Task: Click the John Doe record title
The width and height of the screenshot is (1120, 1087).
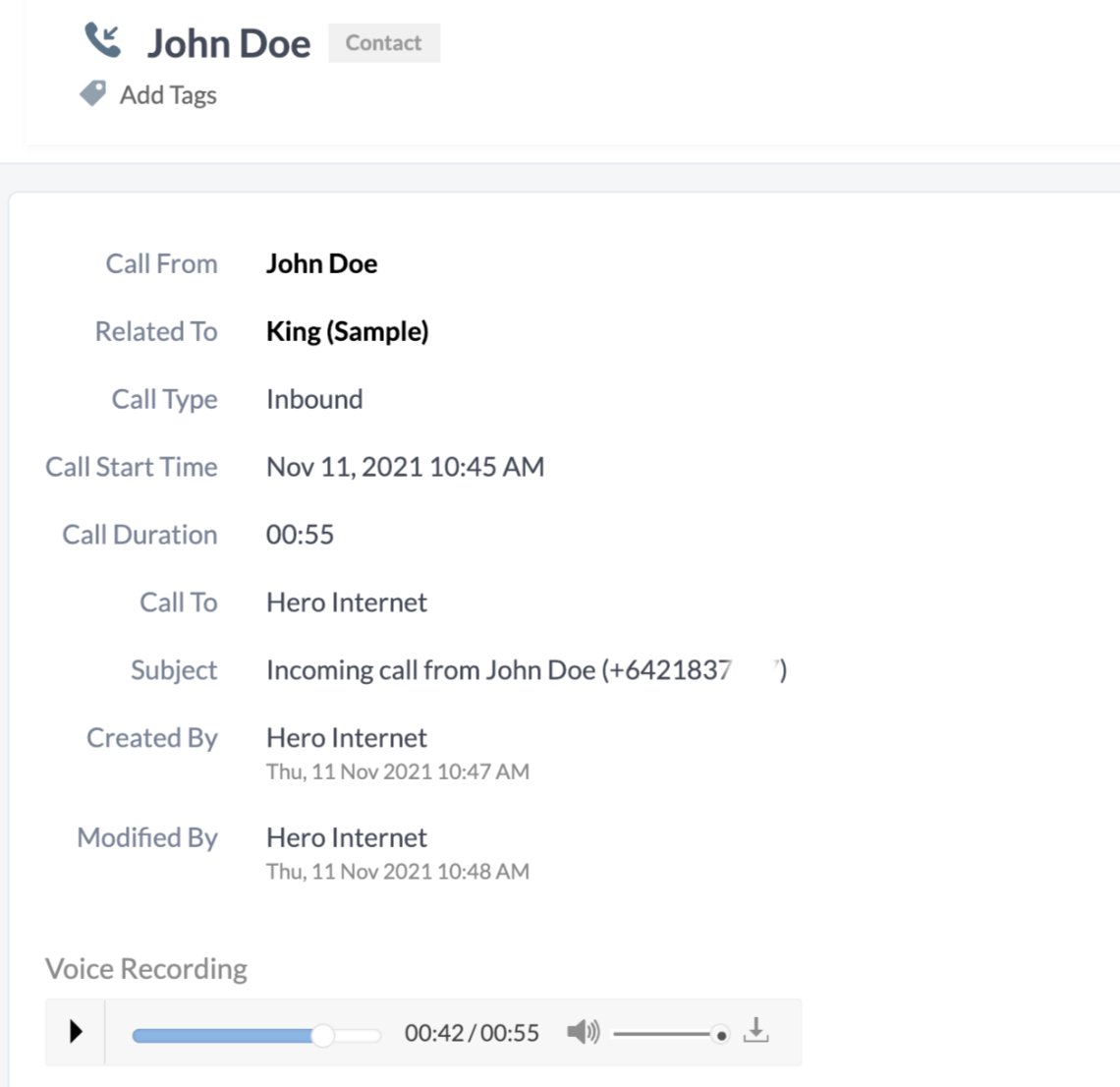Action: (229, 44)
